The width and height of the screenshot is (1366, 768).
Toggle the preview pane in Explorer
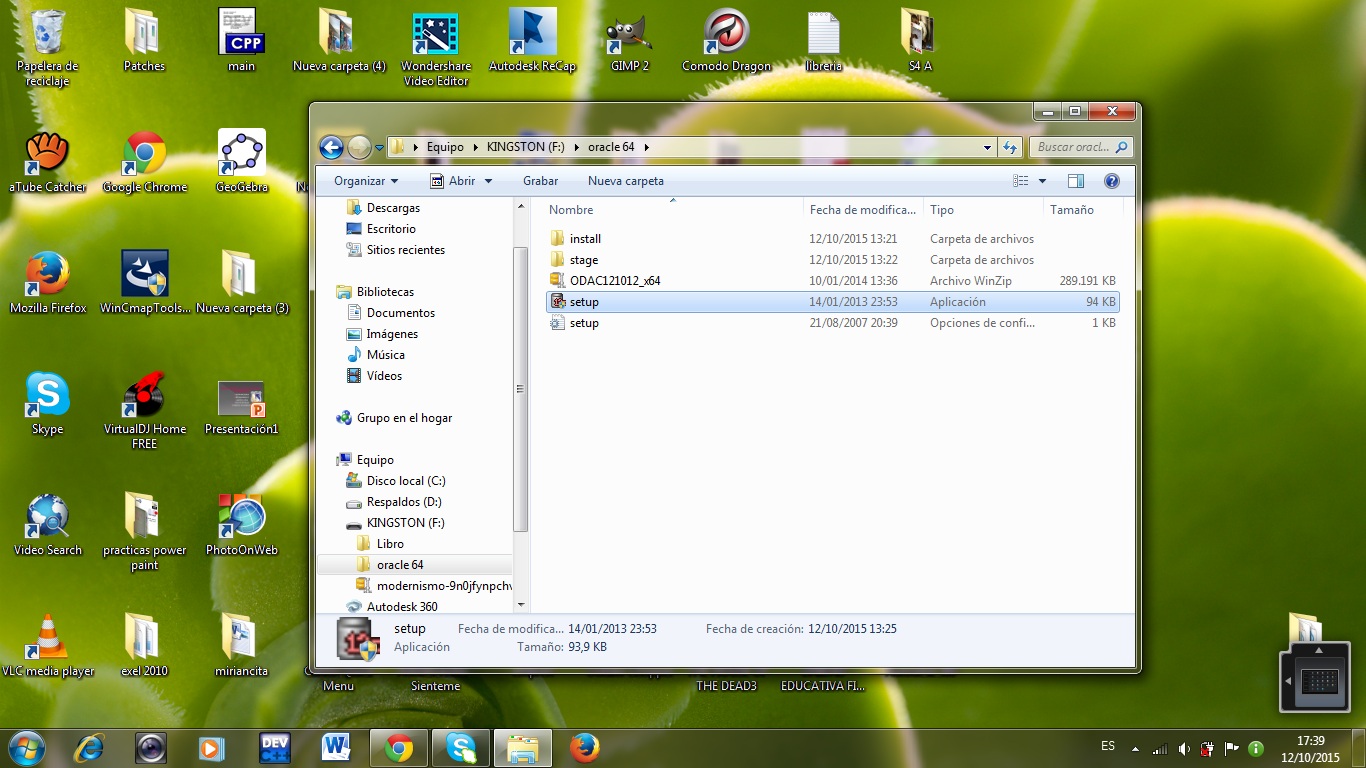click(1075, 181)
